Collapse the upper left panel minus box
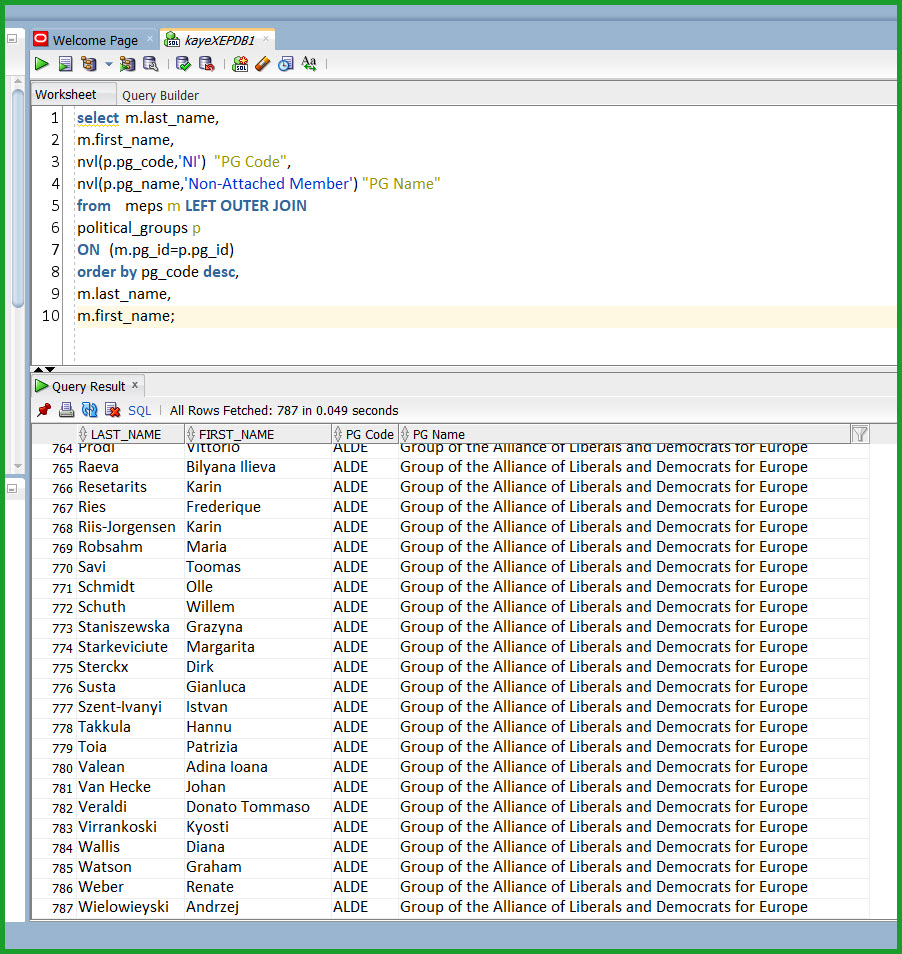Image resolution: width=902 pixels, height=954 pixels. click(12, 38)
